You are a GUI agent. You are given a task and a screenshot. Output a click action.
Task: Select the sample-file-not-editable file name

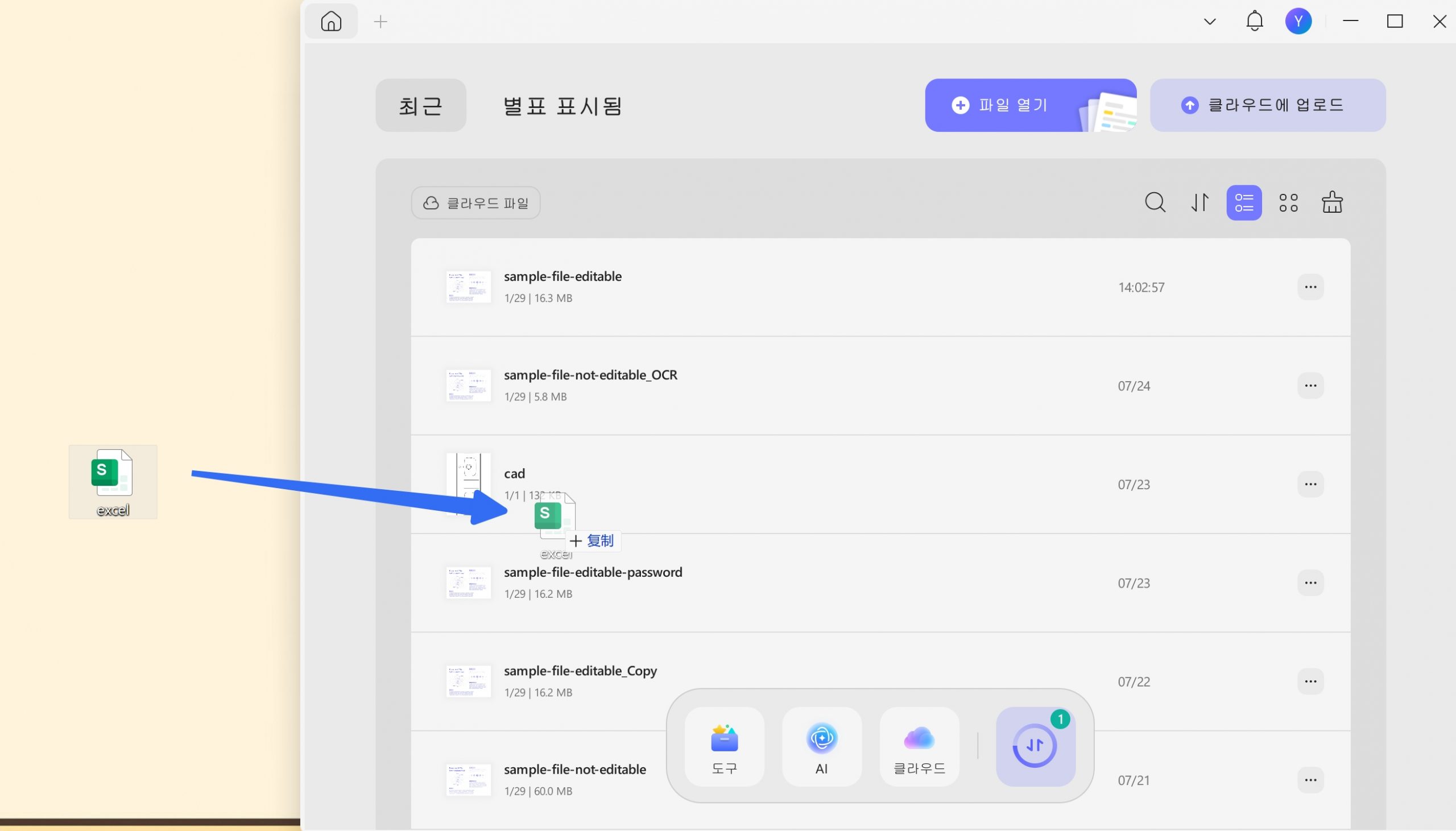pos(574,770)
